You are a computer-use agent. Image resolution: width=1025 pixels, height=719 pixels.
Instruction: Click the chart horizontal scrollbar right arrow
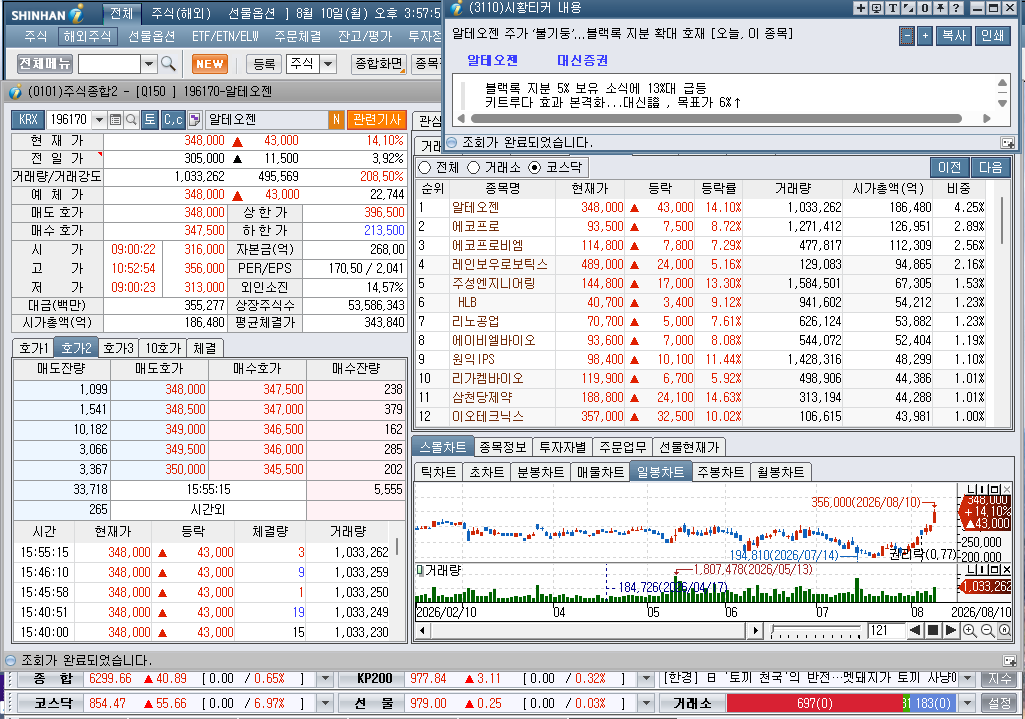click(x=756, y=631)
